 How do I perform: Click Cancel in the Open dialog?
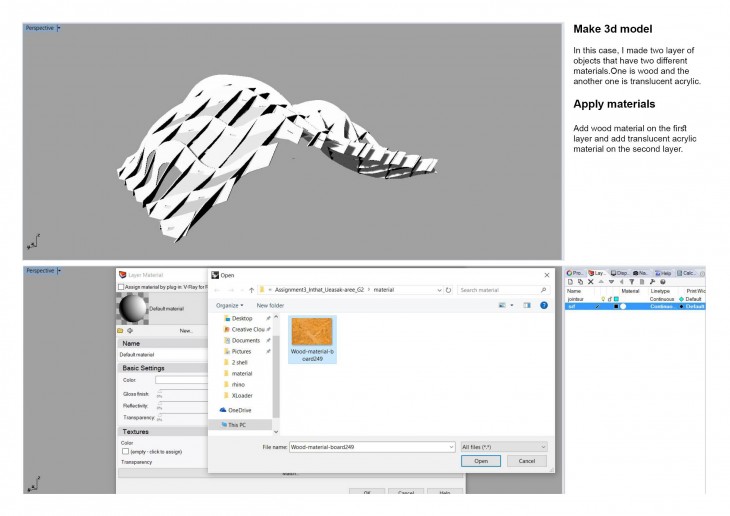click(527, 461)
